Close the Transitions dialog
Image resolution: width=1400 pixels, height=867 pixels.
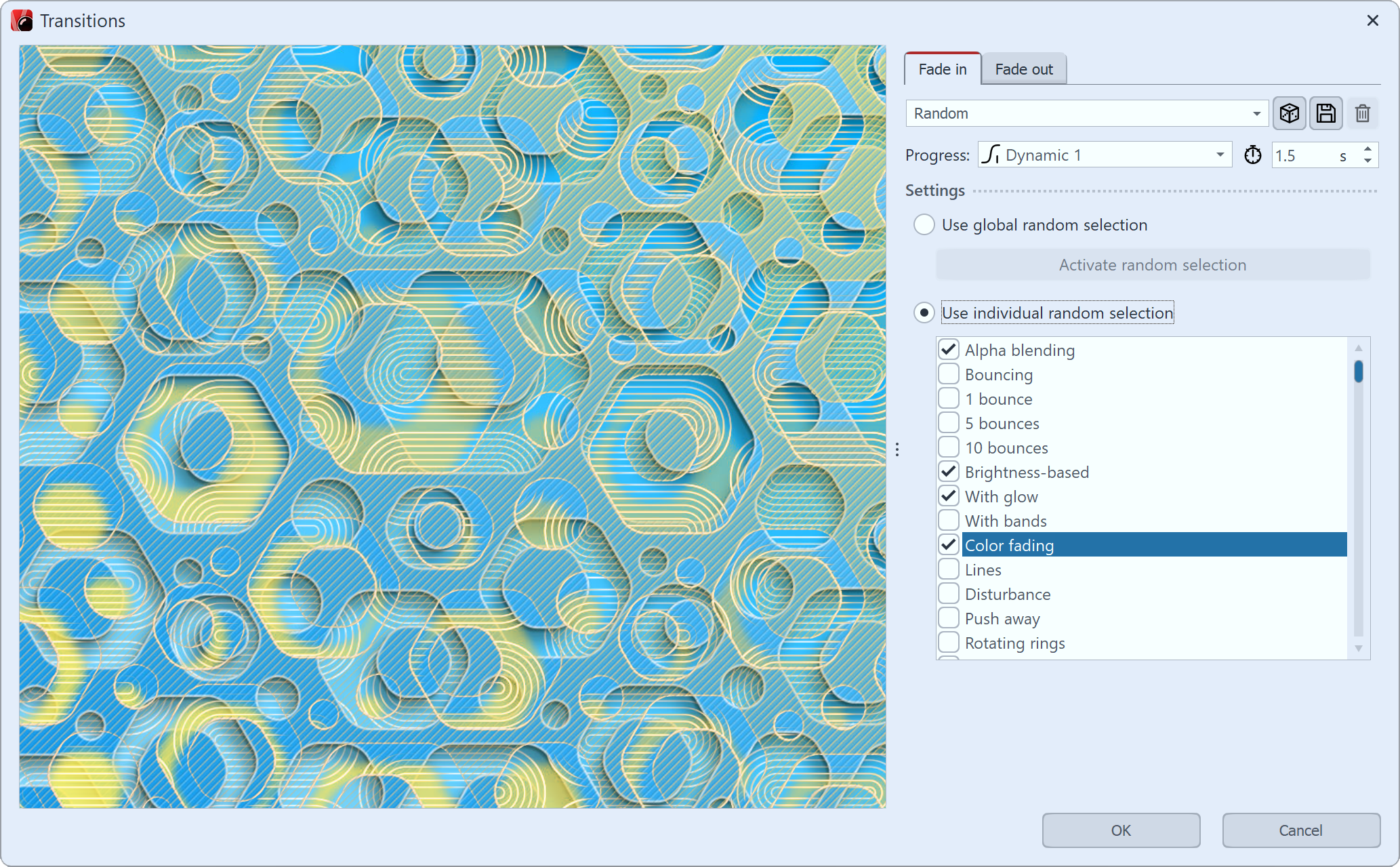(x=1372, y=20)
